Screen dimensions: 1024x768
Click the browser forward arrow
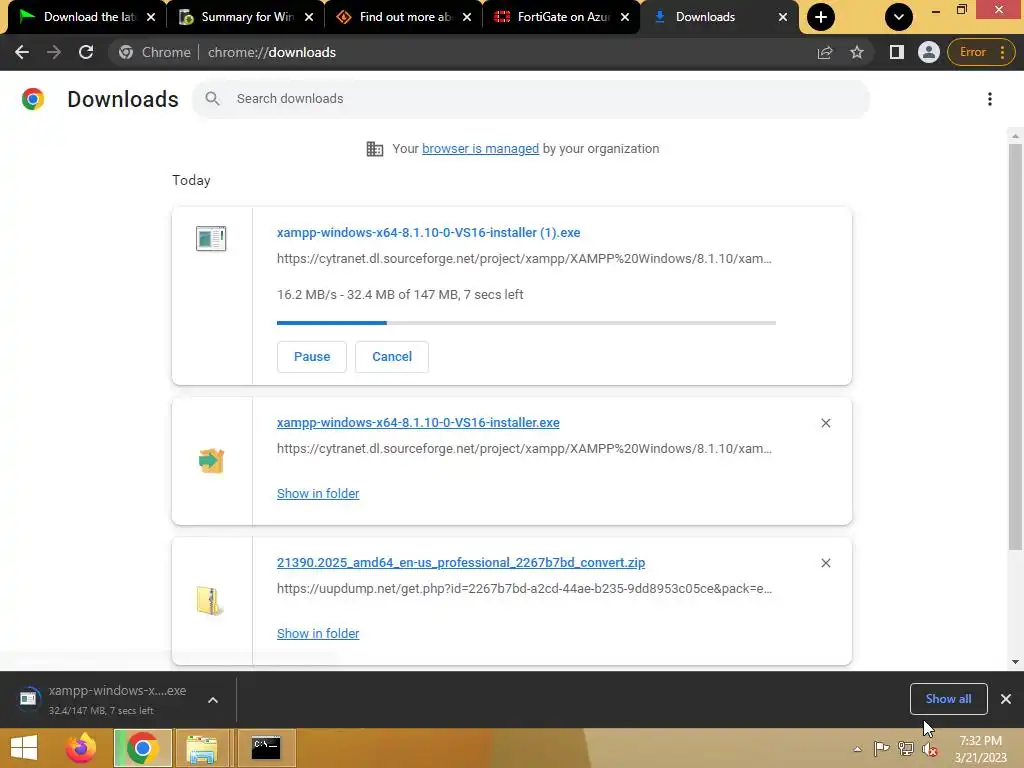54,52
